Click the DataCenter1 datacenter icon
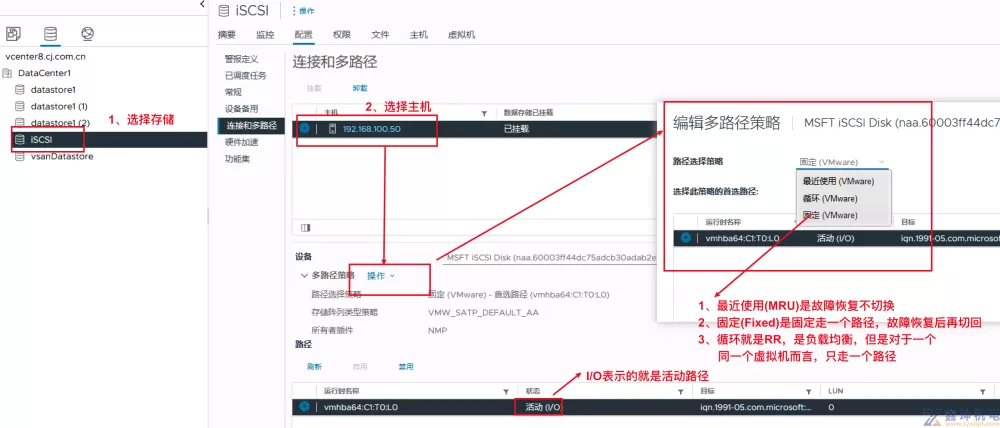 (7, 73)
